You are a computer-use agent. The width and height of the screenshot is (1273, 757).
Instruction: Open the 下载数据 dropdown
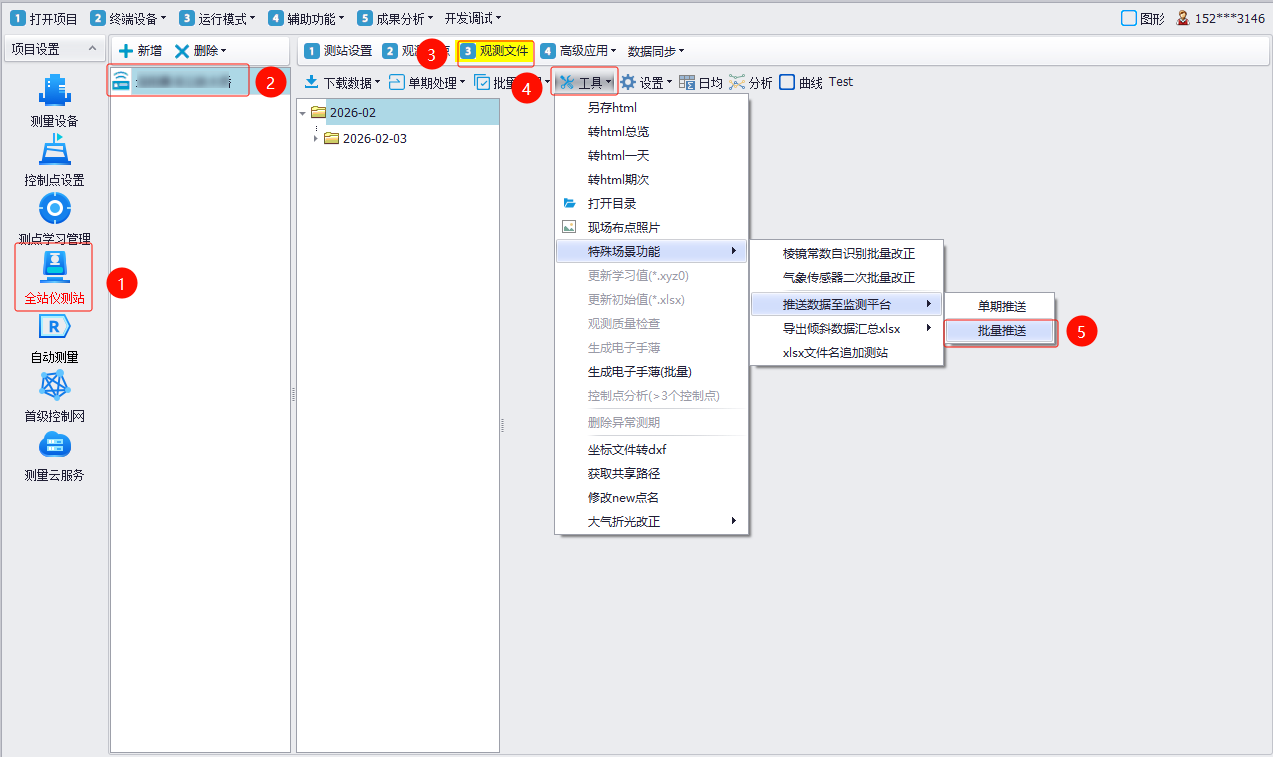(x=342, y=83)
